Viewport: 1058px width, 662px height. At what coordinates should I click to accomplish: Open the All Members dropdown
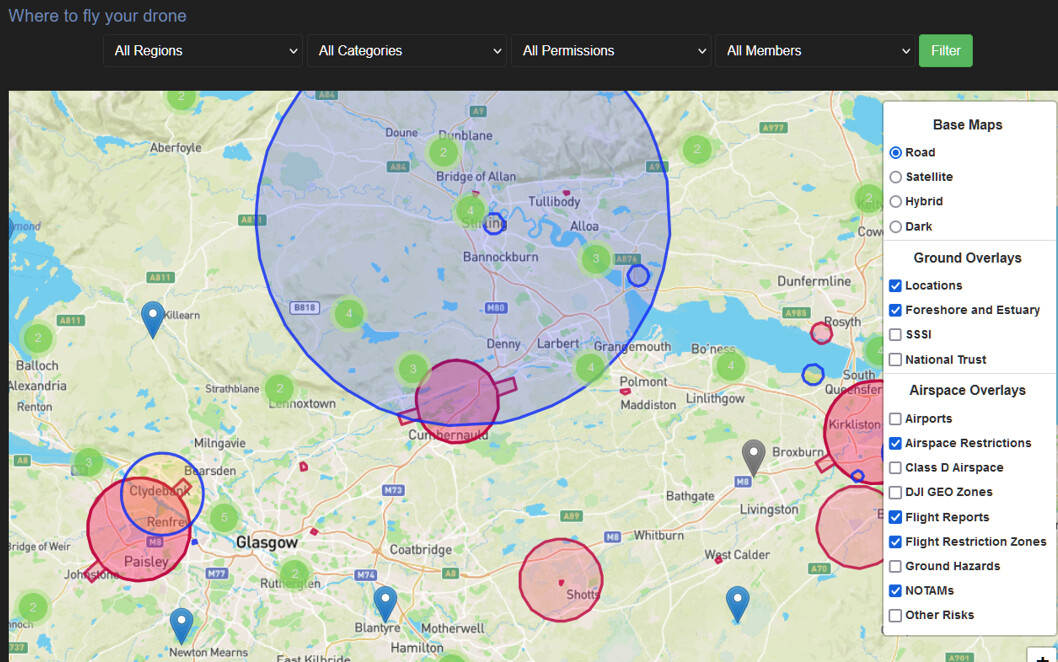click(x=815, y=51)
